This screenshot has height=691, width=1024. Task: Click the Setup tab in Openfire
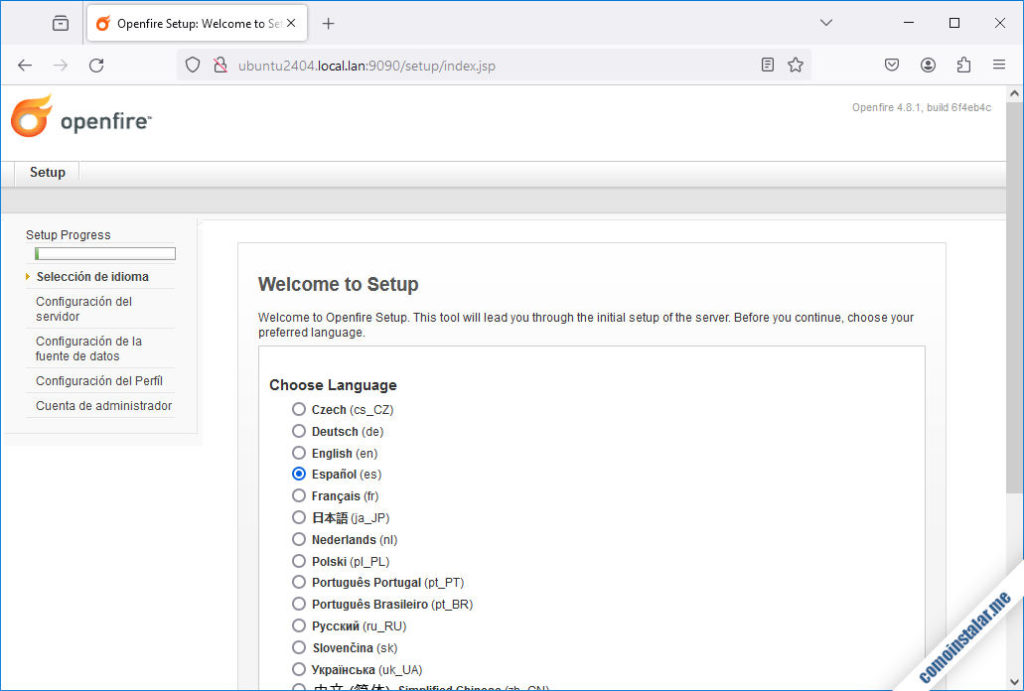[46, 172]
